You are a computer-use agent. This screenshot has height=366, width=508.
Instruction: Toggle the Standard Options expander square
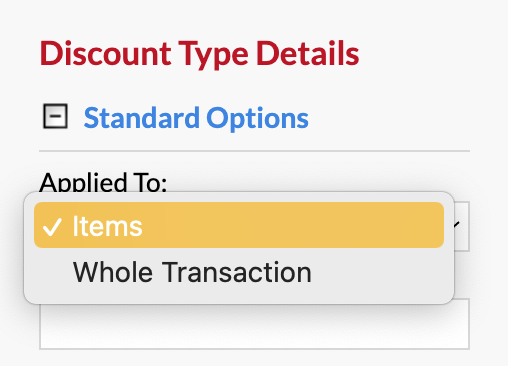pyautogui.click(x=55, y=116)
